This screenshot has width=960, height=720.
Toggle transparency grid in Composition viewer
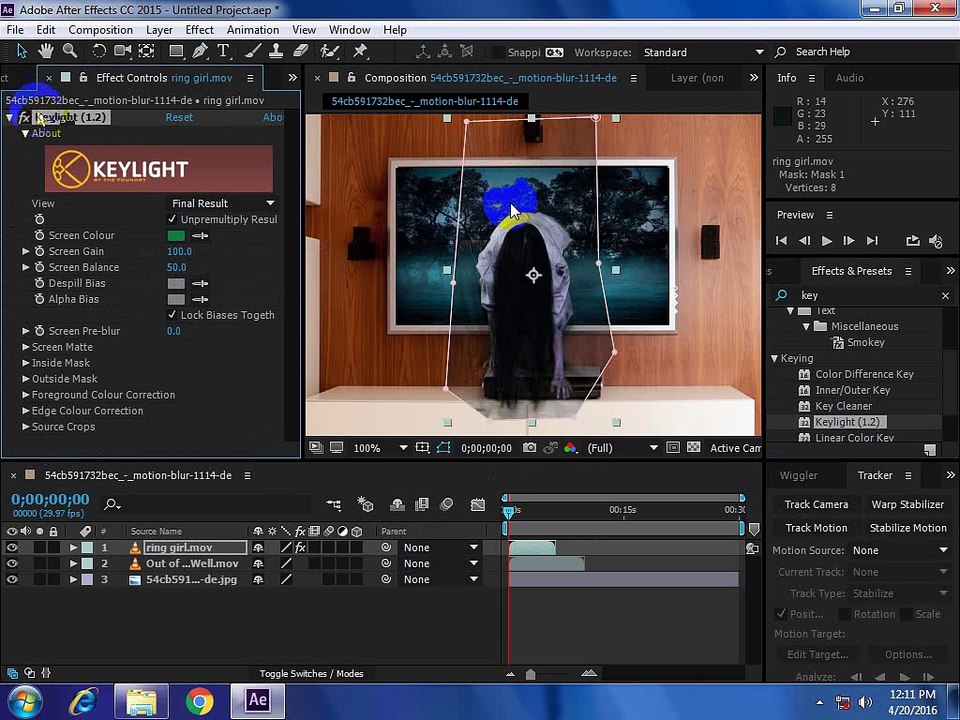pos(694,448)
